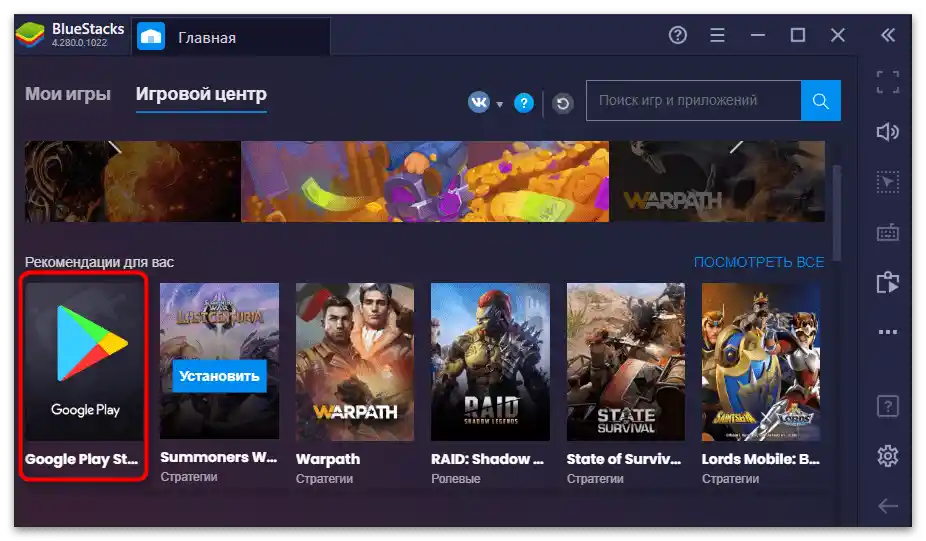
Task: Click Ролевые genre under RAID
Action: [x=455, y=479]
